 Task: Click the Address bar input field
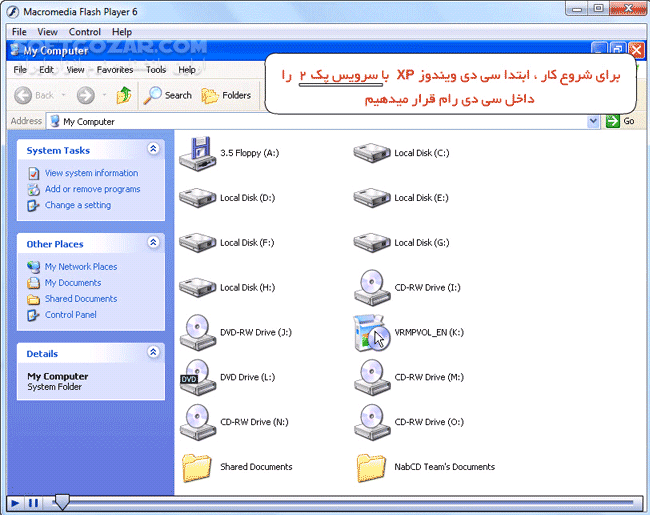323,121
